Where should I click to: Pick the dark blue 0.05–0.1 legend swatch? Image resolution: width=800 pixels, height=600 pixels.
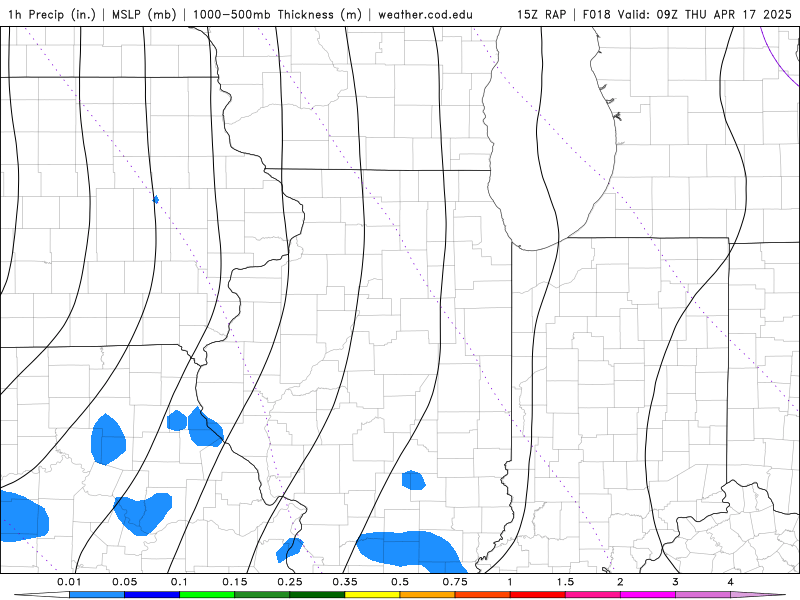152,595
